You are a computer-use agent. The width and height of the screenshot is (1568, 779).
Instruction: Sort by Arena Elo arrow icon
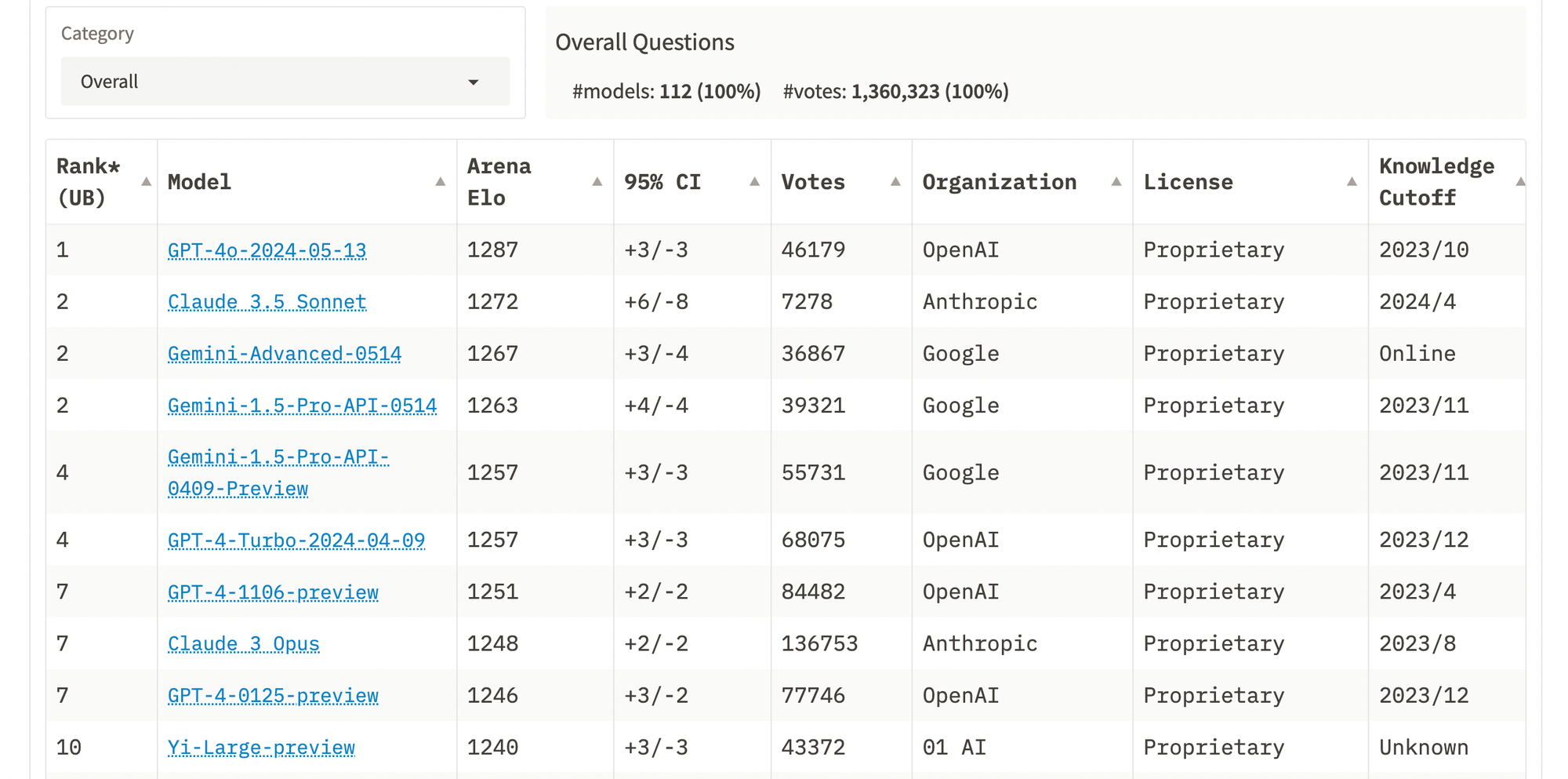pos(597,182)
